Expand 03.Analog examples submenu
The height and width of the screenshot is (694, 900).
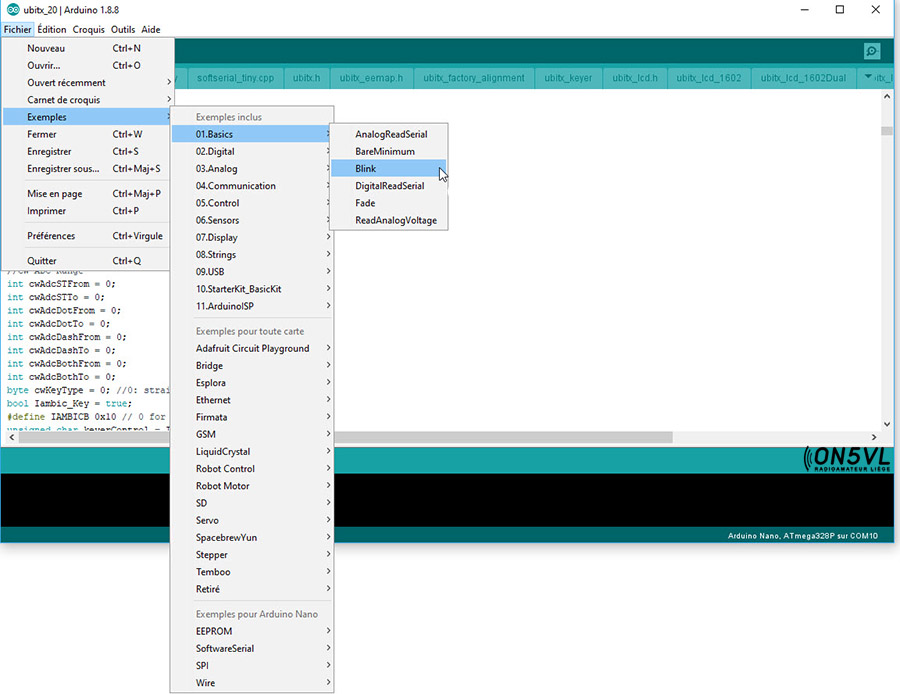(x=251, y=169)
